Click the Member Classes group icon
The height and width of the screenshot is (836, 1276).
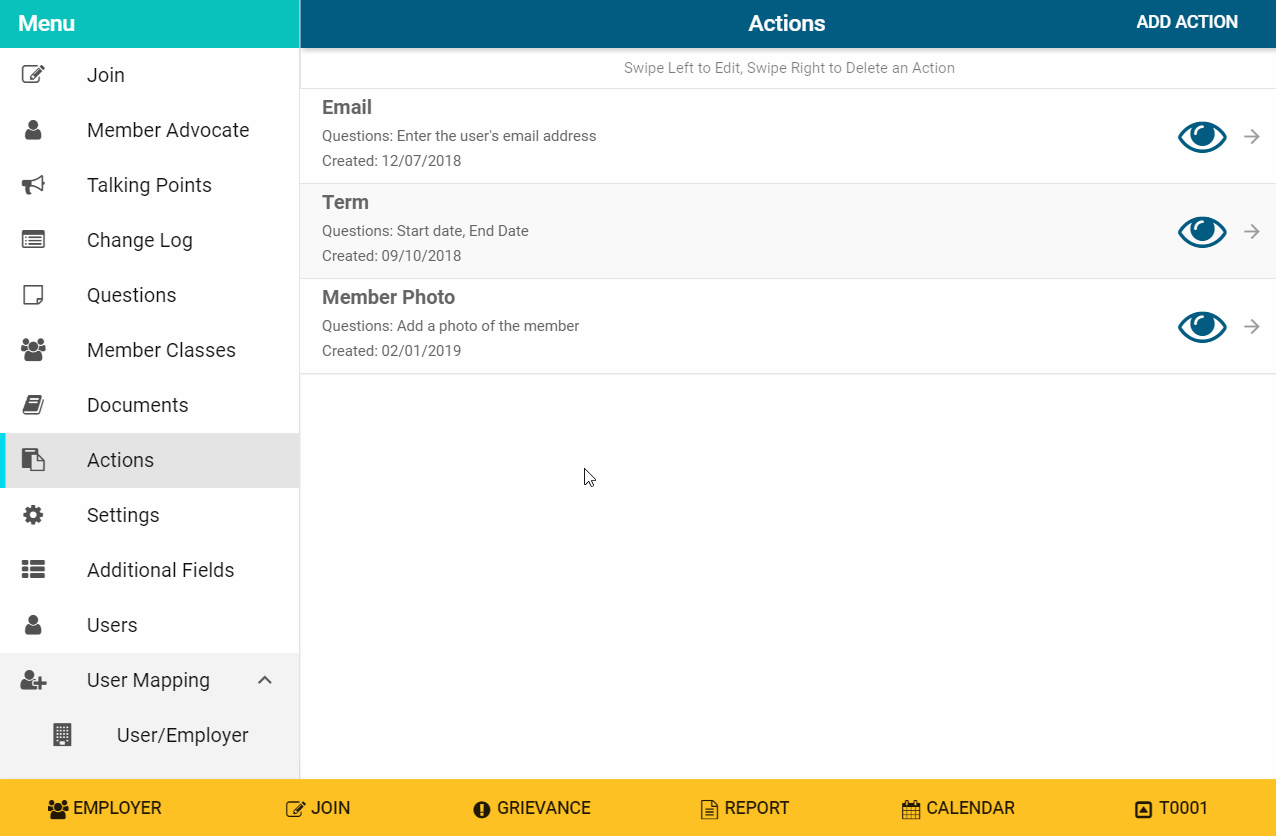[x=33, y=350]
